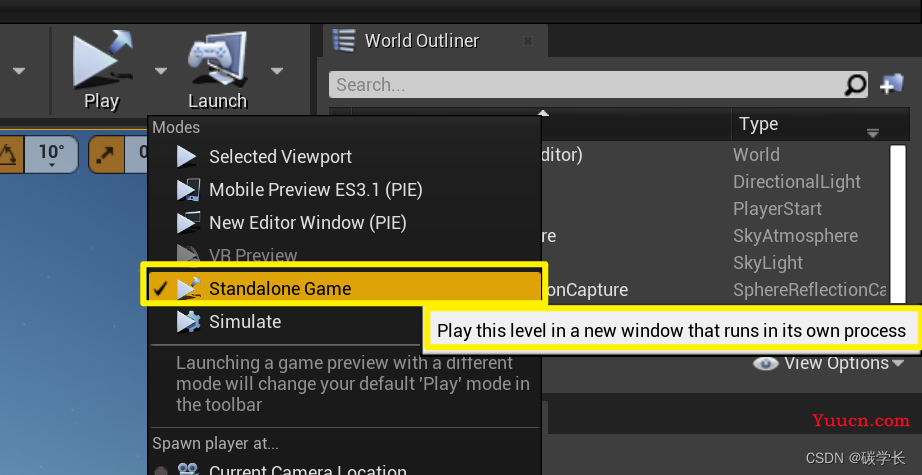Open the Launch options dropdown arrow

[x=277, y=71]
